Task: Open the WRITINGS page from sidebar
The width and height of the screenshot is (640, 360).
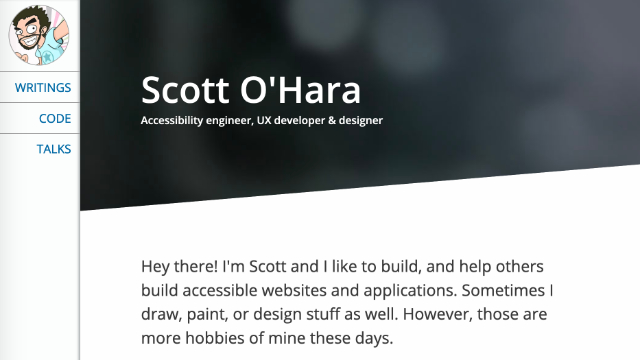Action: [x=43, y=88]
